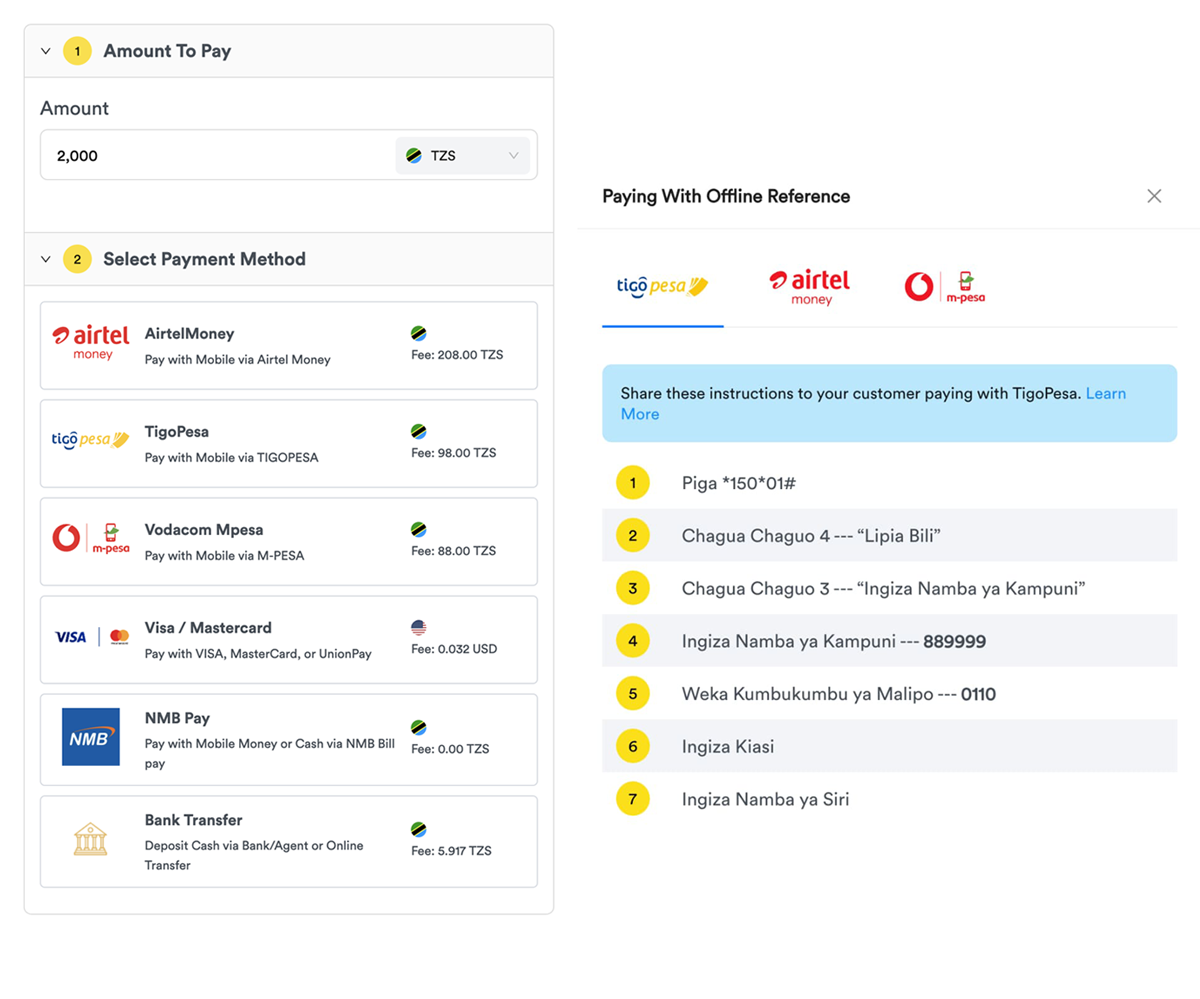
Task: Collapse the Select Payment Method section
Action: (x=45, y=259)
